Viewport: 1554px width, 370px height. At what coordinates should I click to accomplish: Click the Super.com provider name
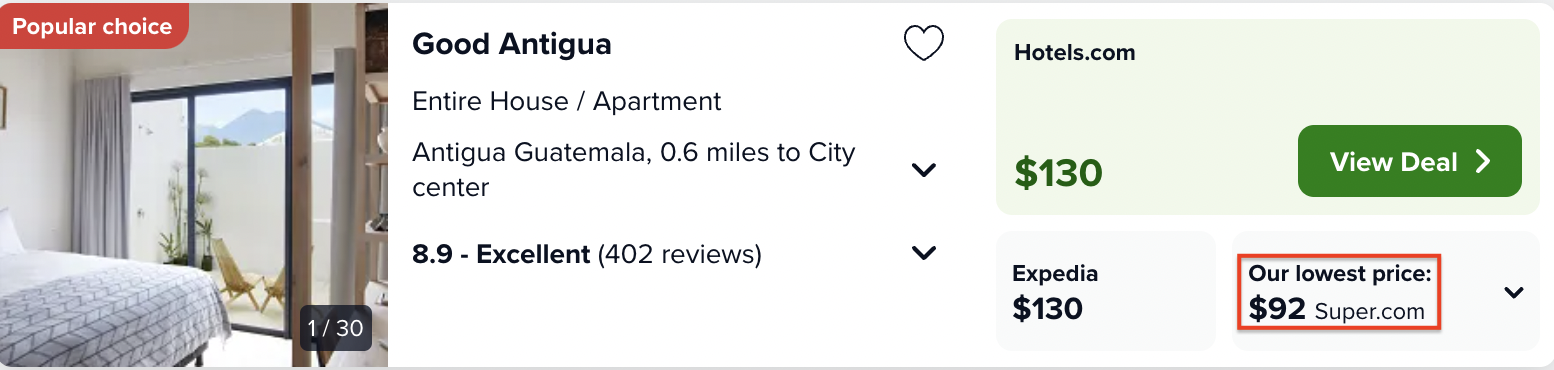coord(1369,311)
